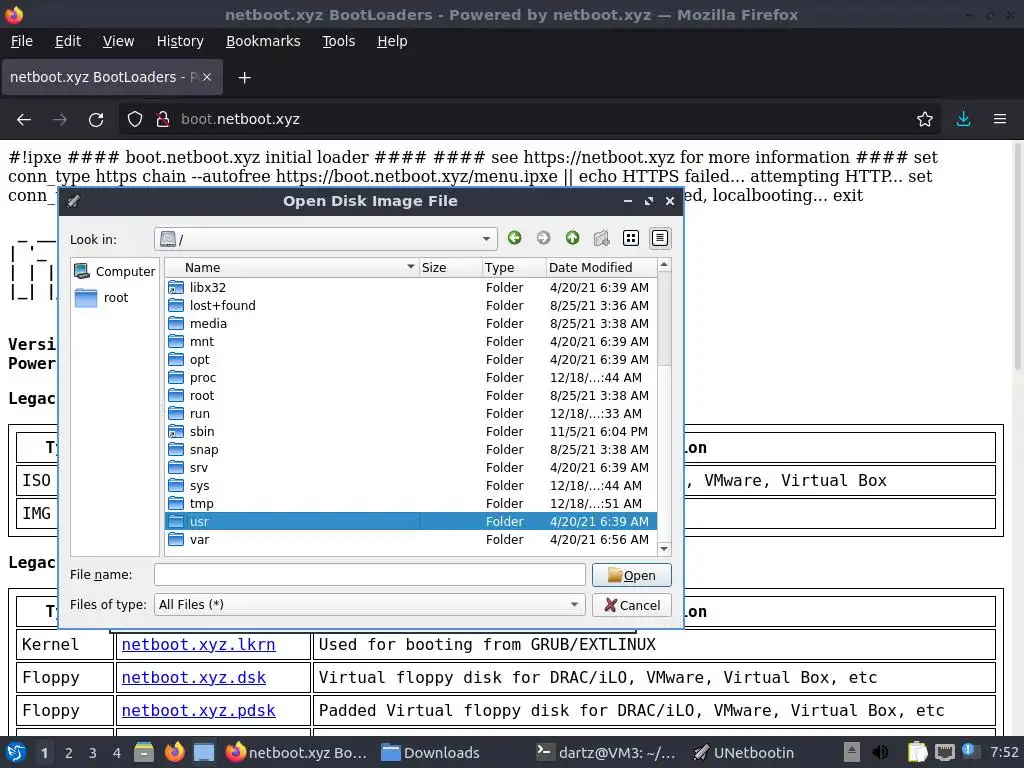Launch Firefox from the taskbar quick launcher
Viewport: 1024px width, 768px height.
point(174,753)
